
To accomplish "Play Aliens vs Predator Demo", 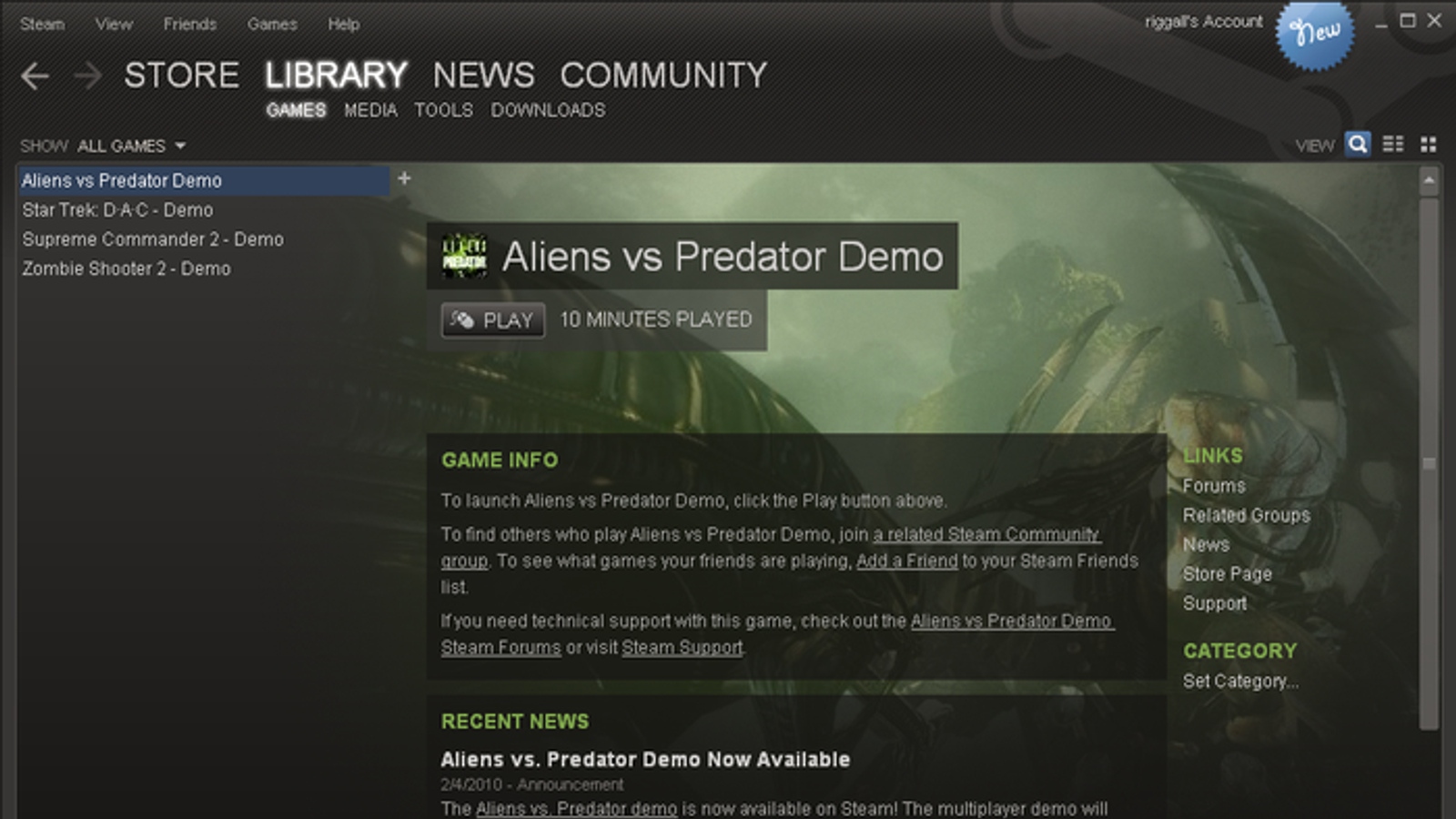I will point(493,320).
